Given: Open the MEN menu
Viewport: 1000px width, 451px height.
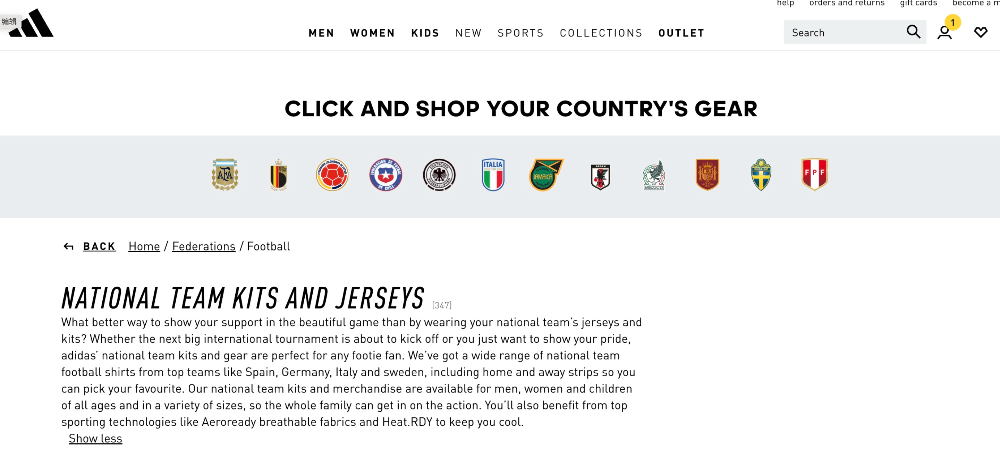Looking at the screenshot, I should pos(321,33).
